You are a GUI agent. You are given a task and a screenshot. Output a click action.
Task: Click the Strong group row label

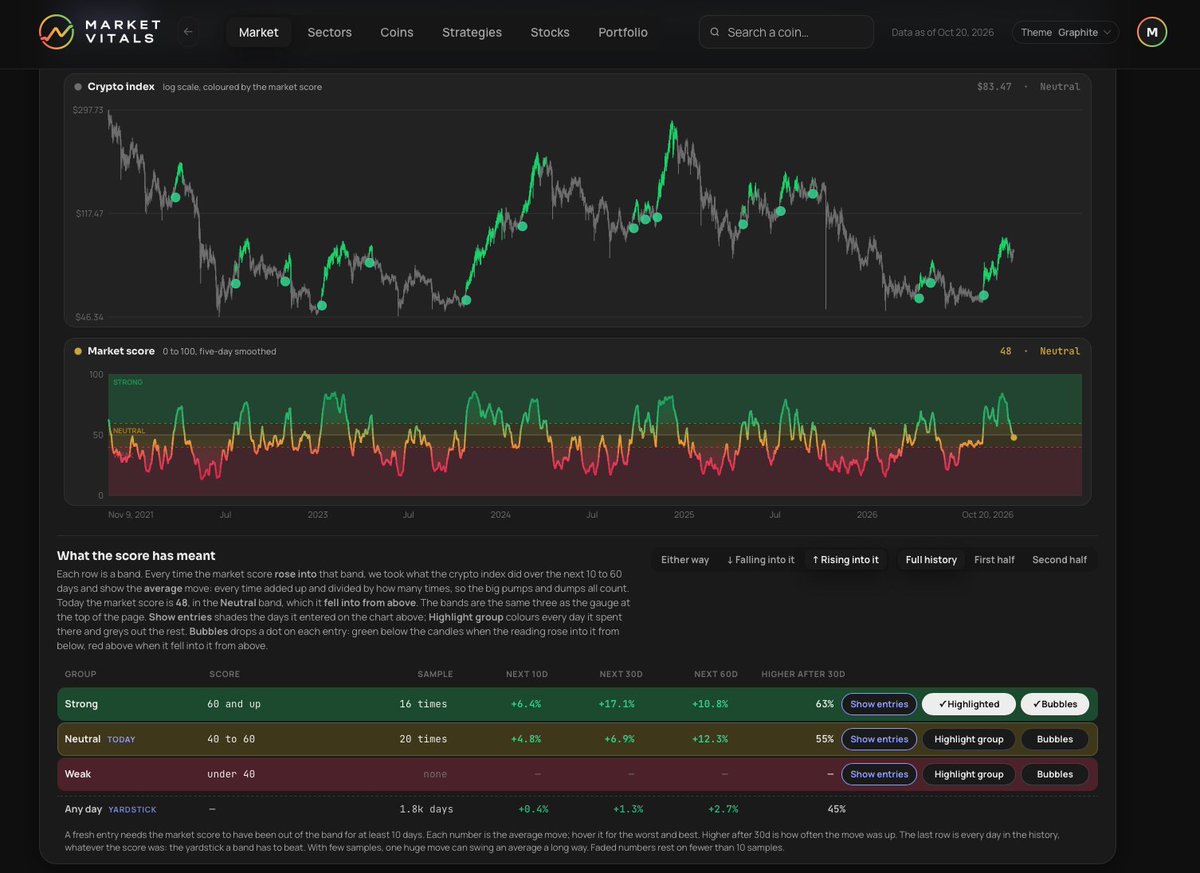[x=81, y=704]
